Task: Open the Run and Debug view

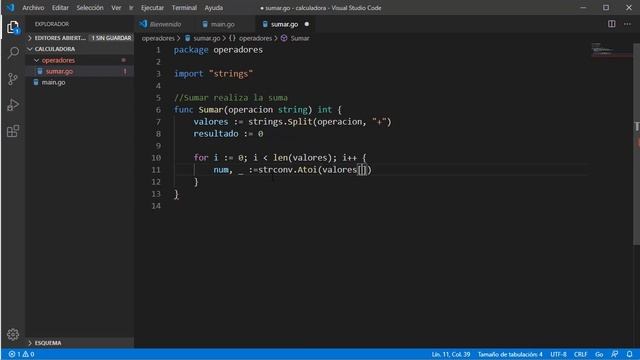Action: click(x=13, y=105)
